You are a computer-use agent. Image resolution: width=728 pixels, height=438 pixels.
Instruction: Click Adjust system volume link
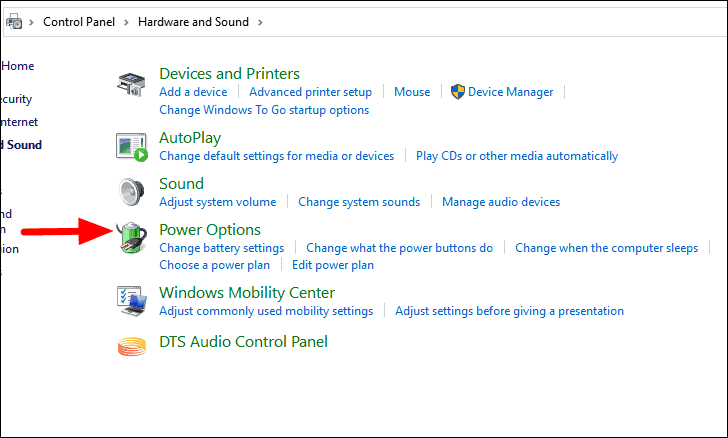(x=217, y=202)
